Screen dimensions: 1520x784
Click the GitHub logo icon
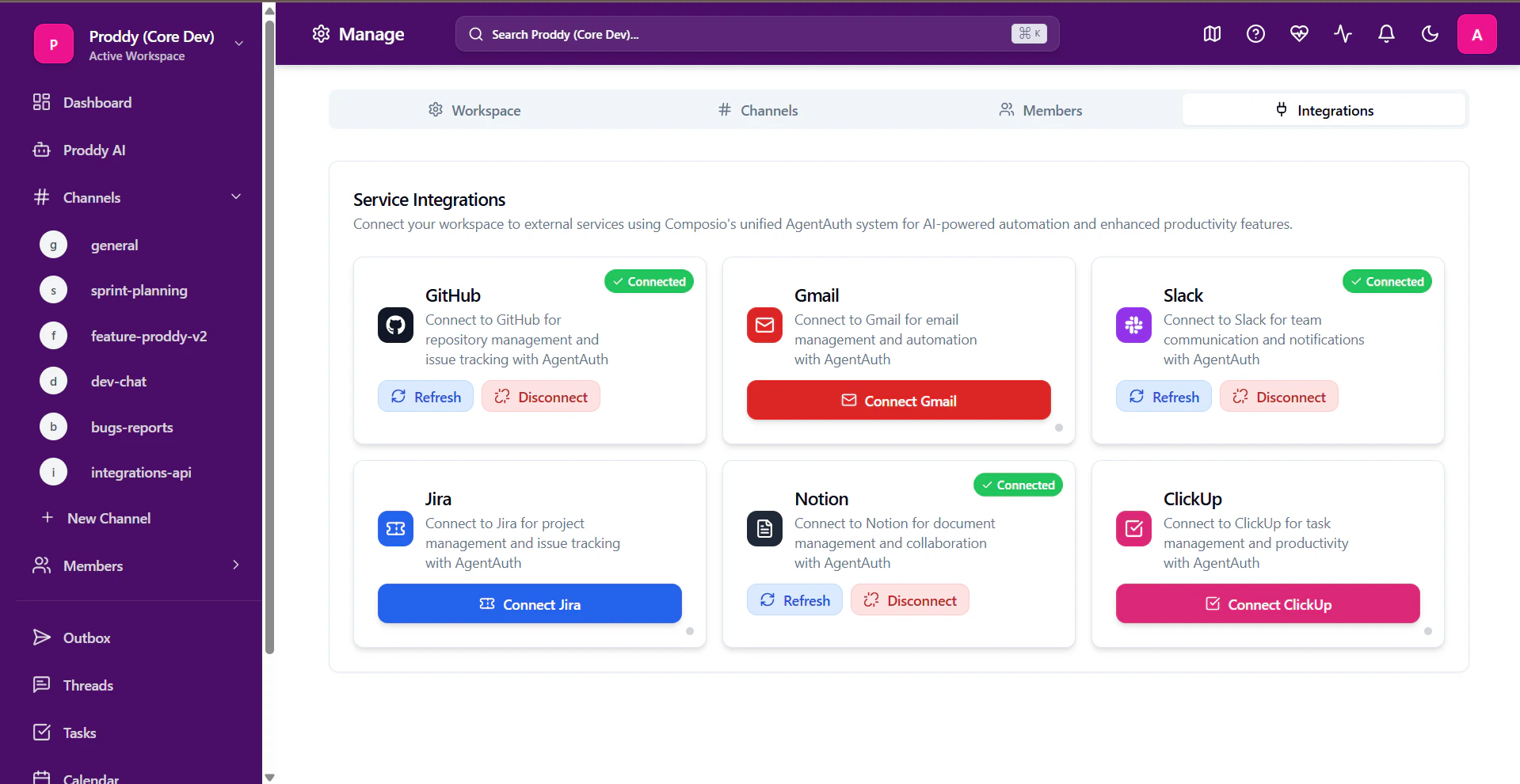(395, 325)
